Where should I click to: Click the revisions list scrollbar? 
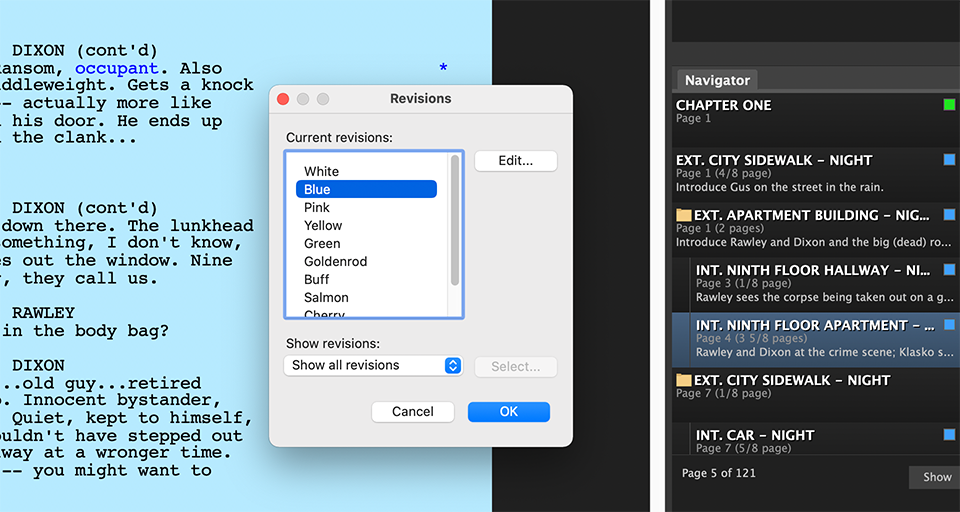point(456,220)
